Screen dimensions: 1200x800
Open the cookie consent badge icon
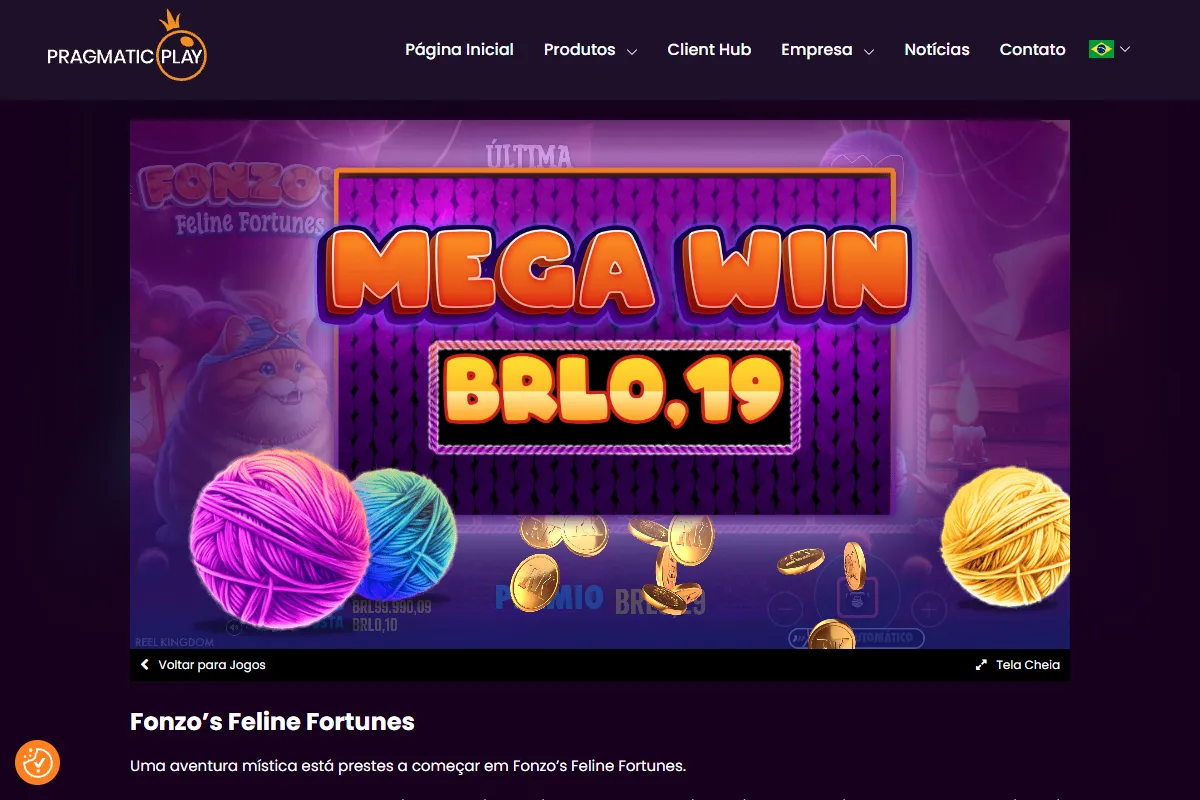[37, 763]
